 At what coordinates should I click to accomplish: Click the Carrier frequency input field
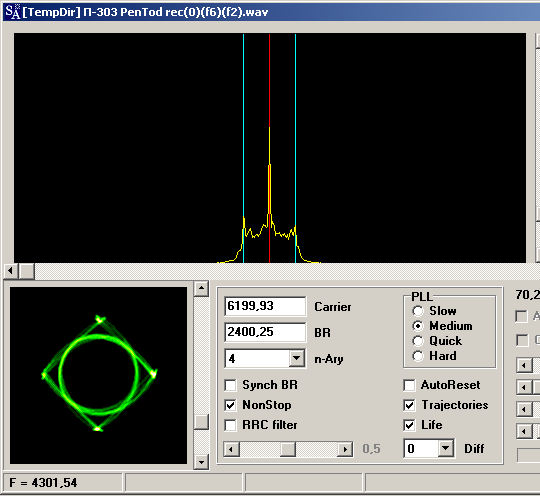[265, 306]
